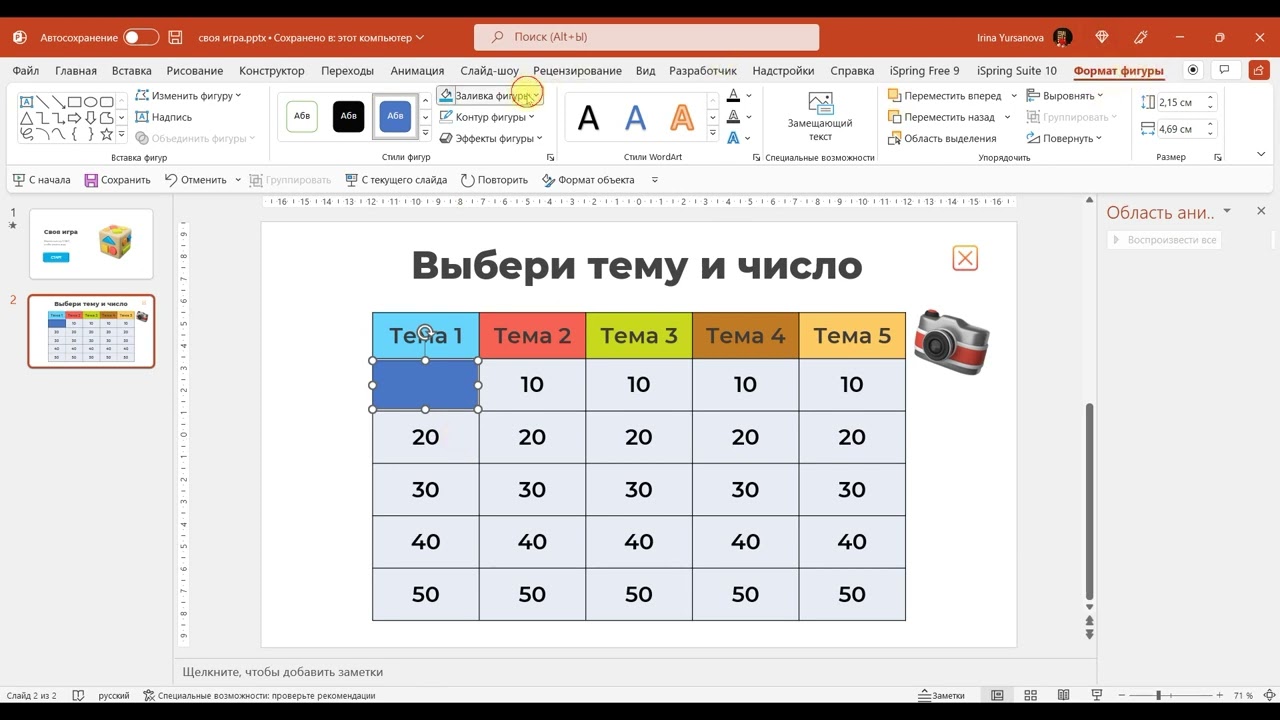This screenshot has height=720, width=1280.
Task: Click the camera image on slide
Action: [x=951, y=342]
